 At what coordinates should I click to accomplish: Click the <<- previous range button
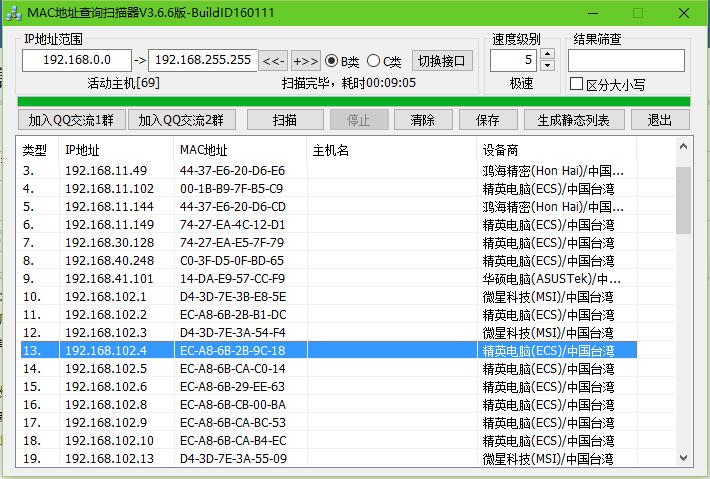coord(273,61)
